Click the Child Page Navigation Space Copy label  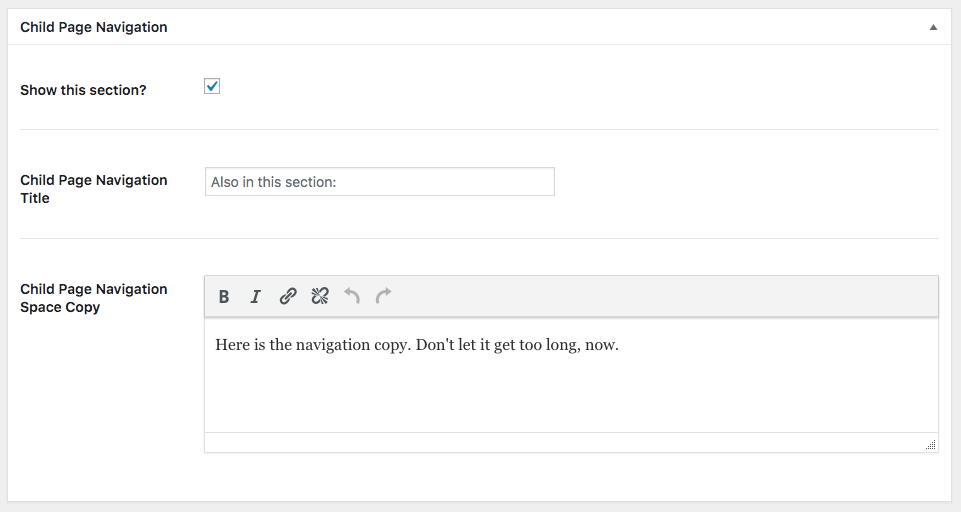tap(94, 298)
